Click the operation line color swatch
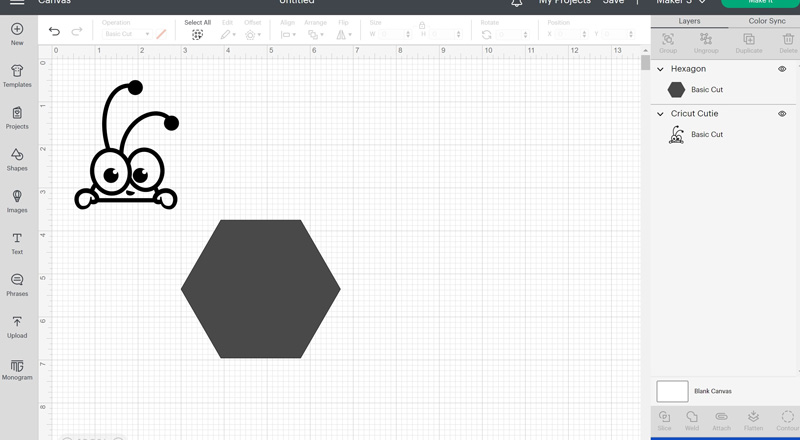 pos(161,34)
